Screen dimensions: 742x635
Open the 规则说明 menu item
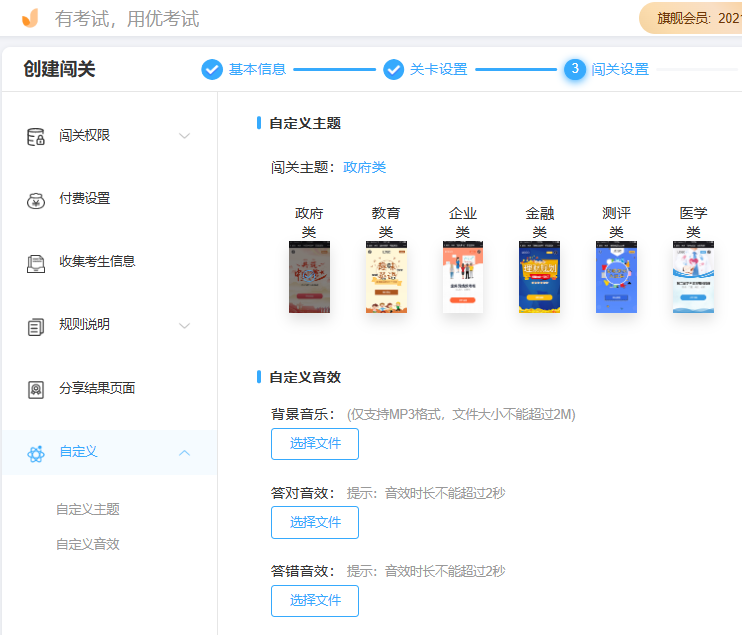click(109, 326)
